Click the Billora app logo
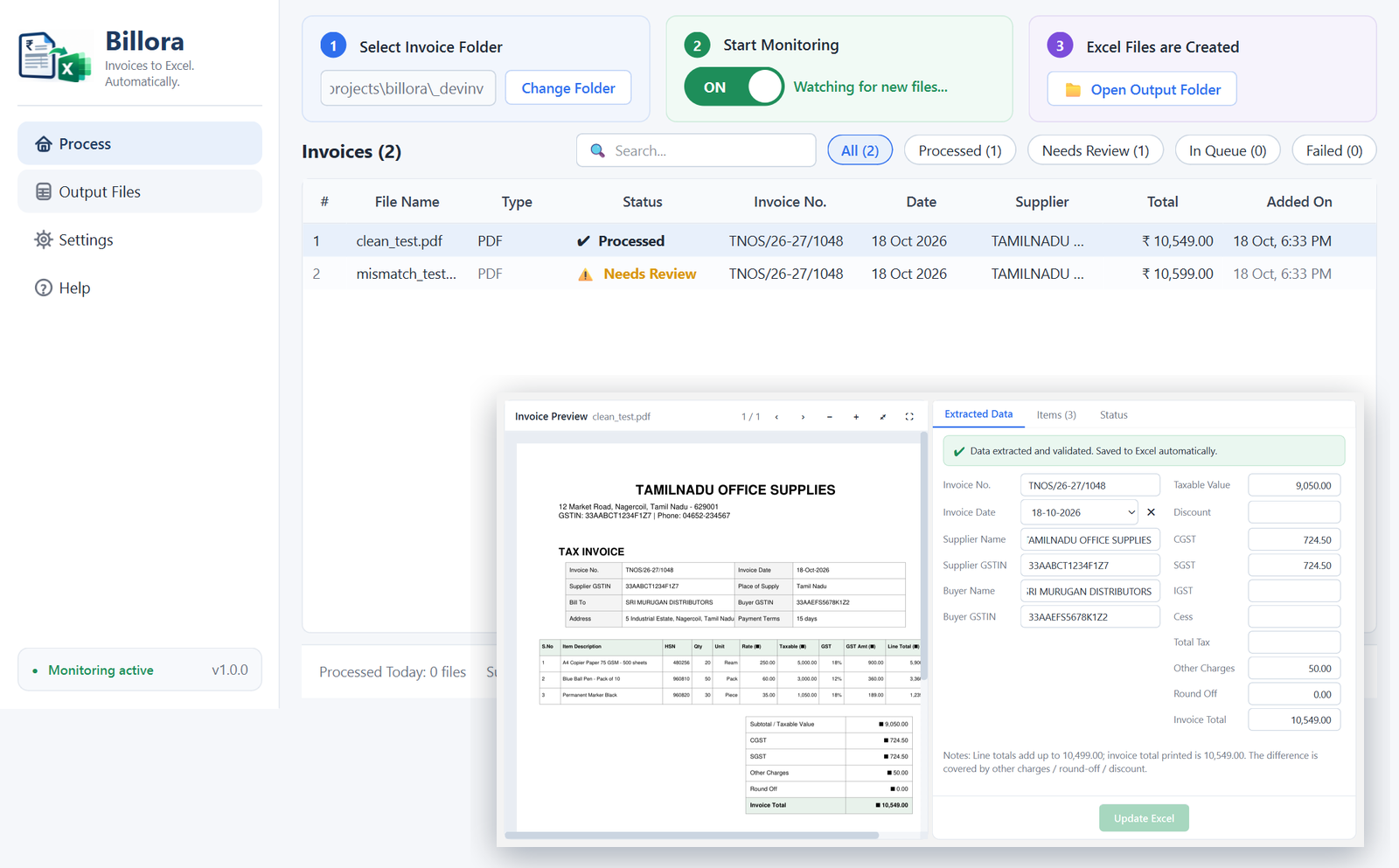This screenshot has width=1399, height=868. click(x=54, y=57)
